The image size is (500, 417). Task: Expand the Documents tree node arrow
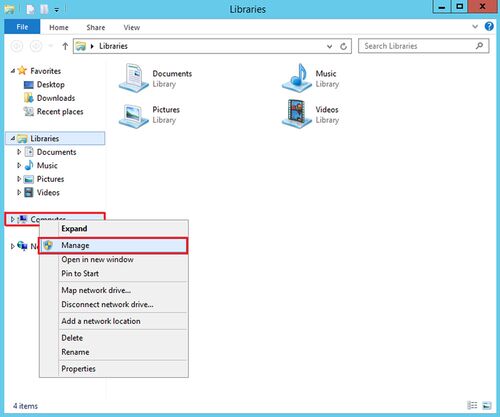point(19,152)
